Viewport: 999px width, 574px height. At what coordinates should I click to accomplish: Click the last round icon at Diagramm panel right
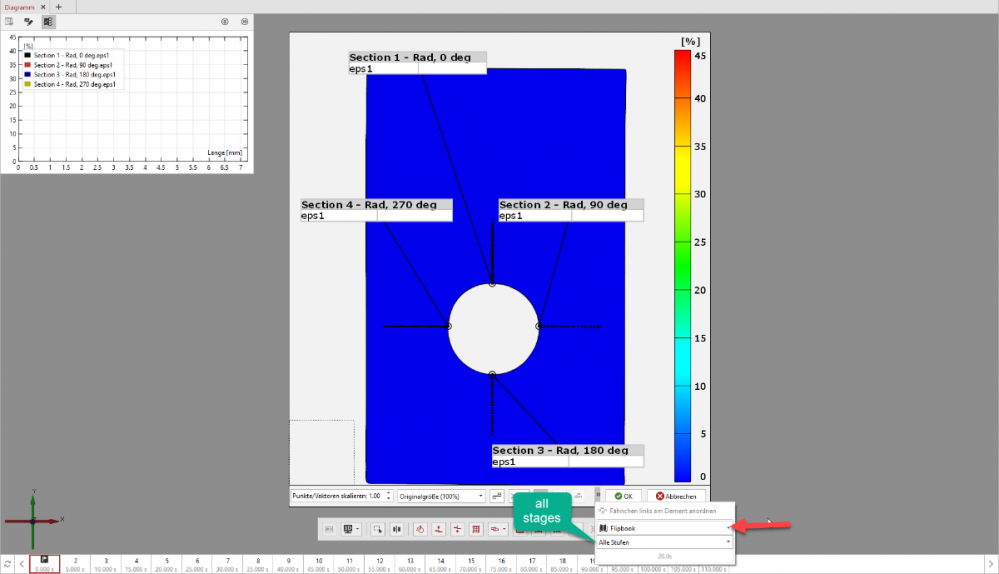point(244,21)
